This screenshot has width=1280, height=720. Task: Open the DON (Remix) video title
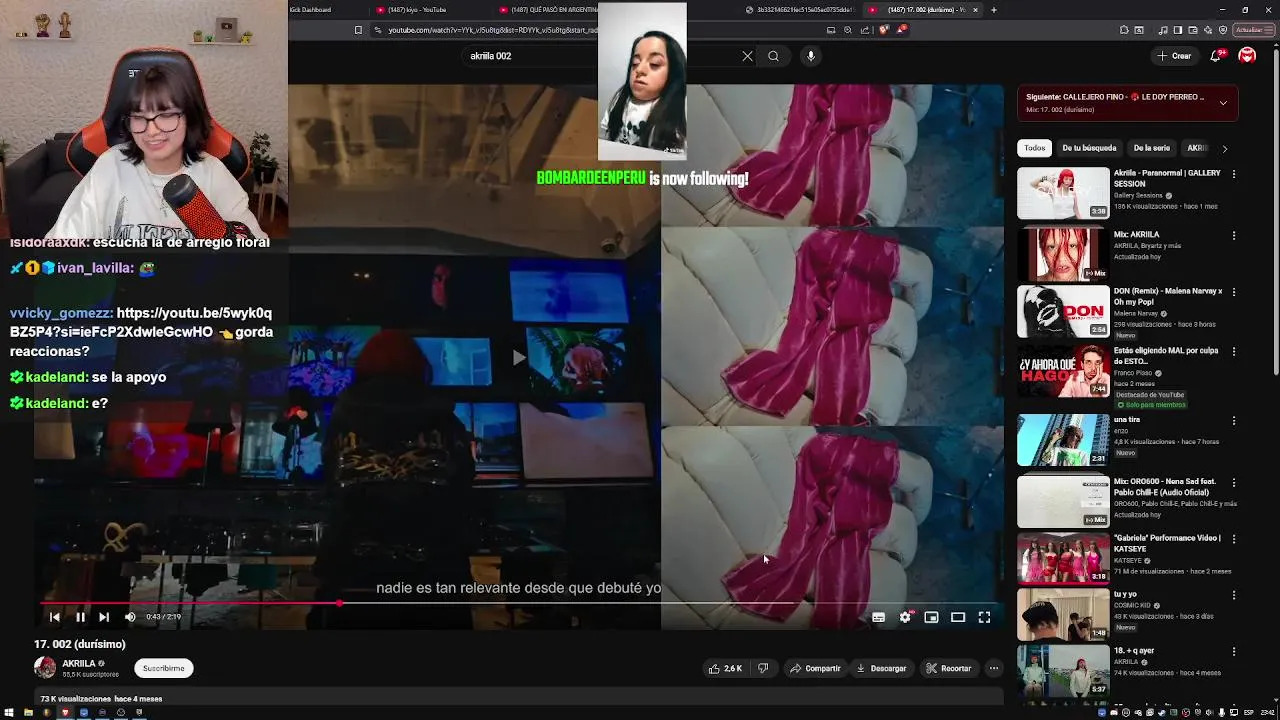[x=1168, y=296]
